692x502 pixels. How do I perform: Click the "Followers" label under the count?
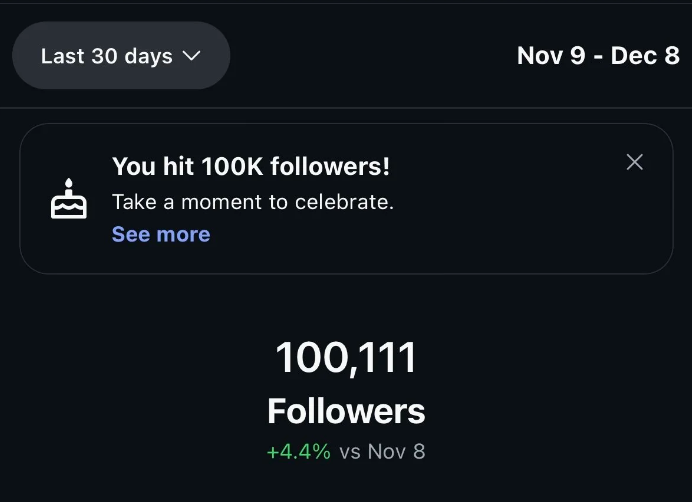(x=346, y=411)
